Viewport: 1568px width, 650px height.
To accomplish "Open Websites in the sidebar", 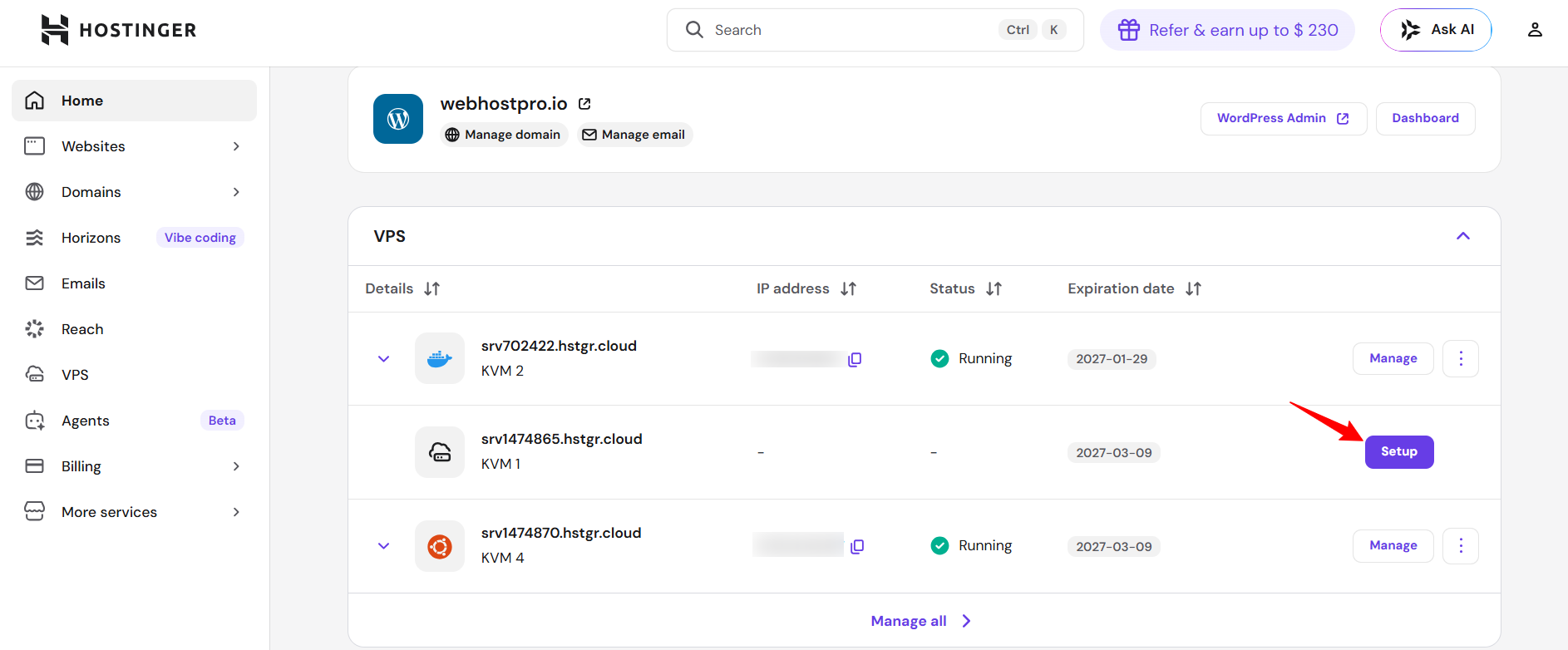I will [134, 146].
